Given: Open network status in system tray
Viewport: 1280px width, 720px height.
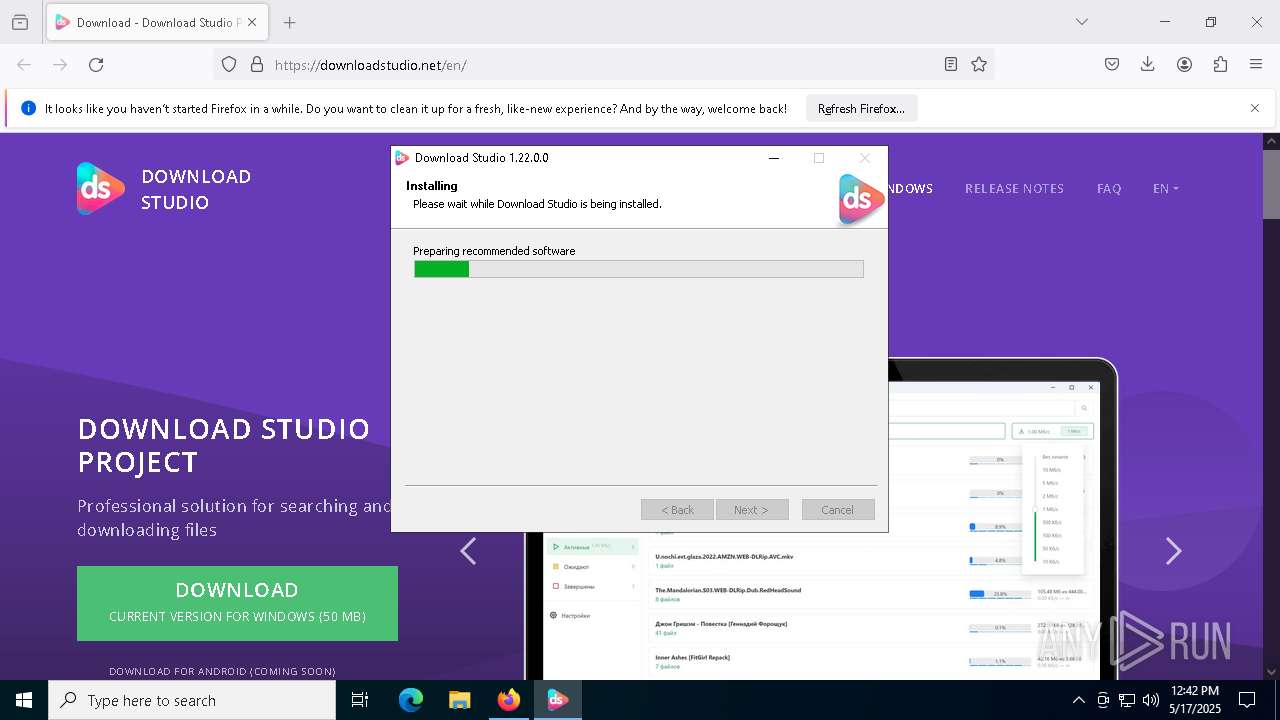Looking at the screenshot, I should click(1127, 700).
